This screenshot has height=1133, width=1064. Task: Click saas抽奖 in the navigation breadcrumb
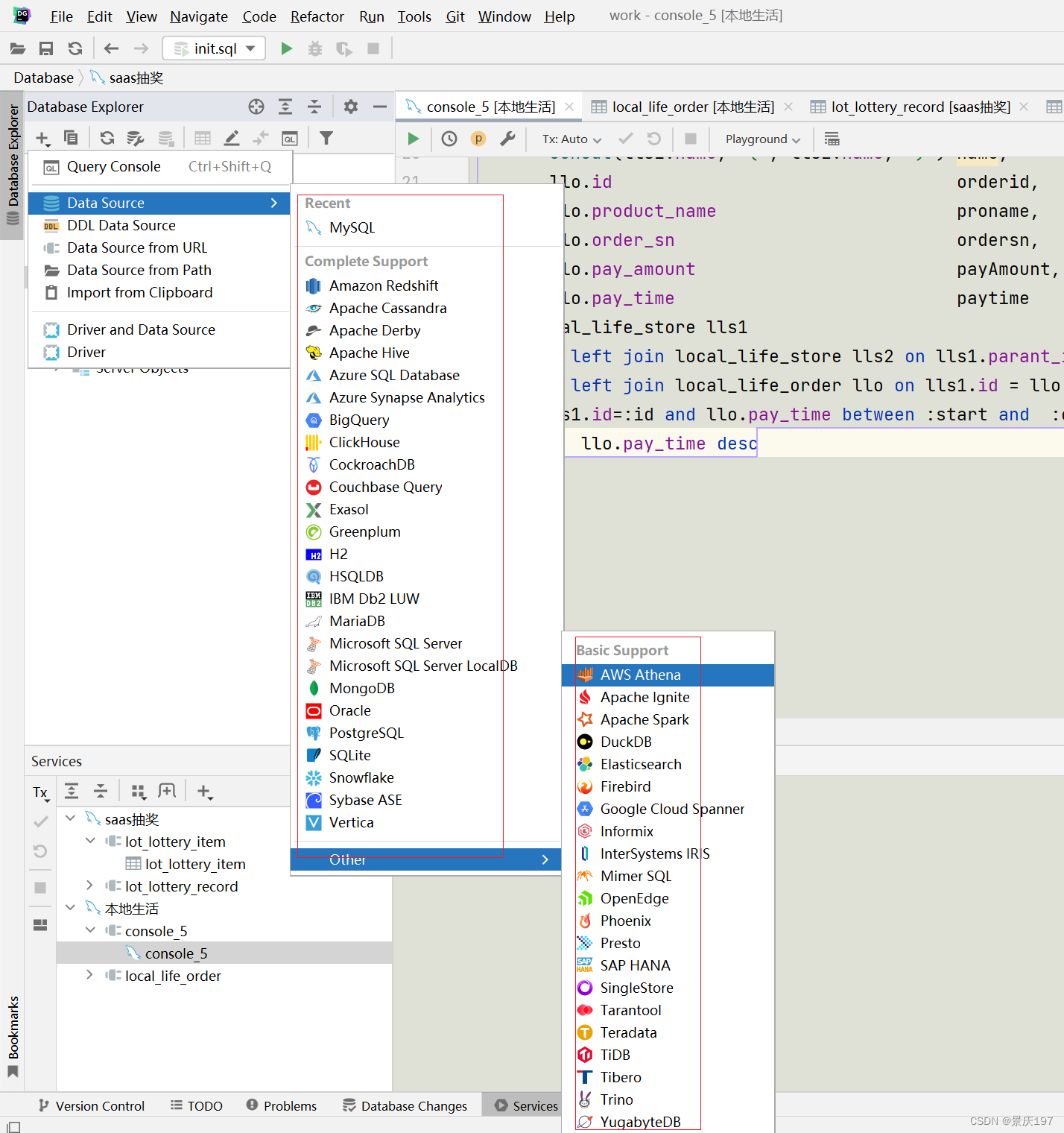tap(127, 78)
